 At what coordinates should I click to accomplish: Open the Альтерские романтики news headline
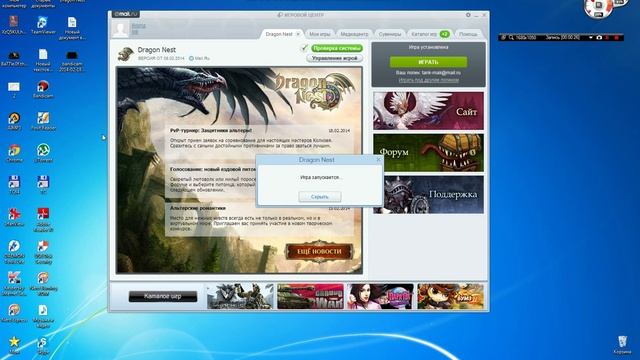(198, 208)
